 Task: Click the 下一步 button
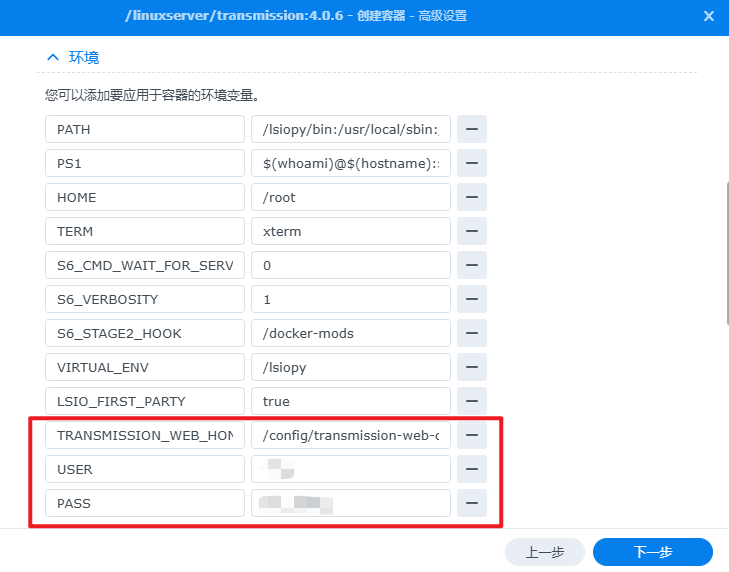pyautogui.click(x=652, y=552)
